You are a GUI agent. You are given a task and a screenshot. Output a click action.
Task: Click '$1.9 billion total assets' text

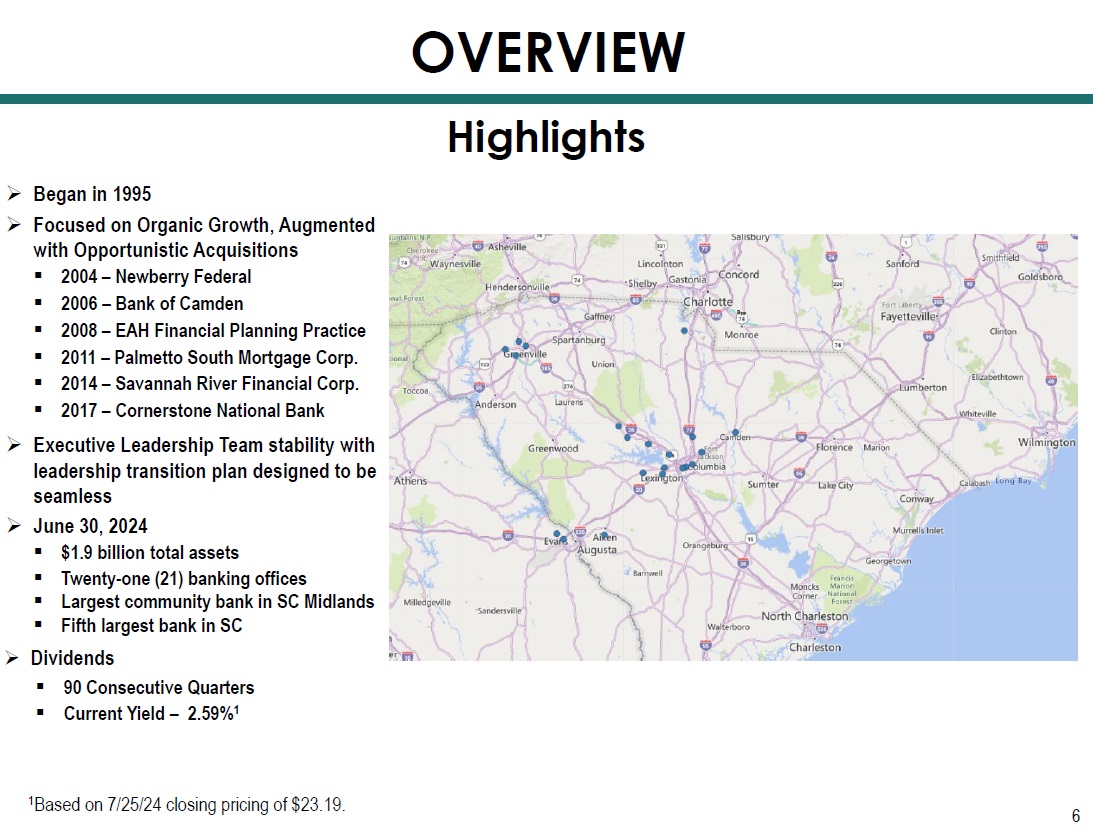click(x=150, y=553)
